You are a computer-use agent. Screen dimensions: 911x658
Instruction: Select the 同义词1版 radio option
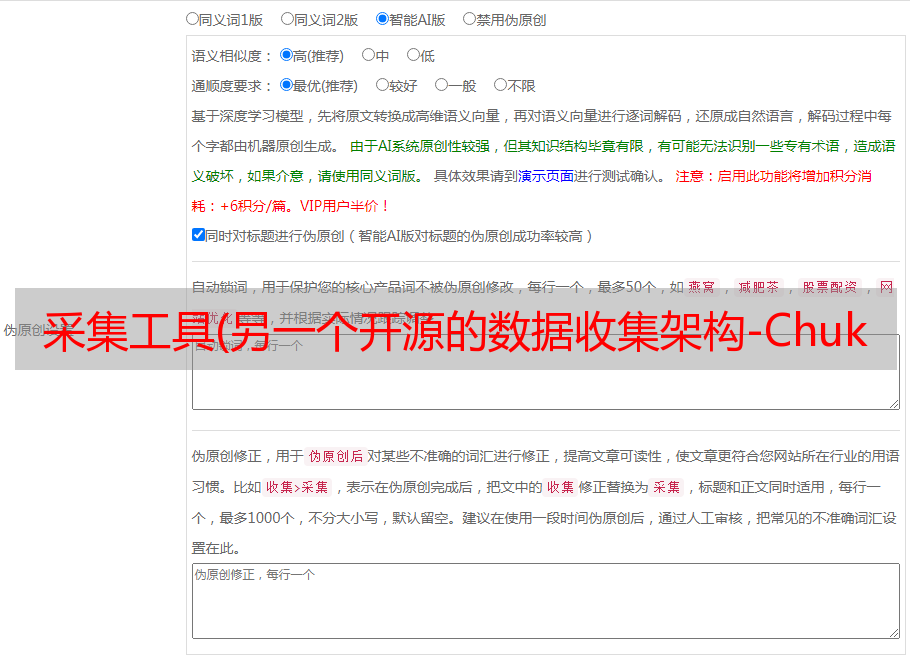(192, 19)
